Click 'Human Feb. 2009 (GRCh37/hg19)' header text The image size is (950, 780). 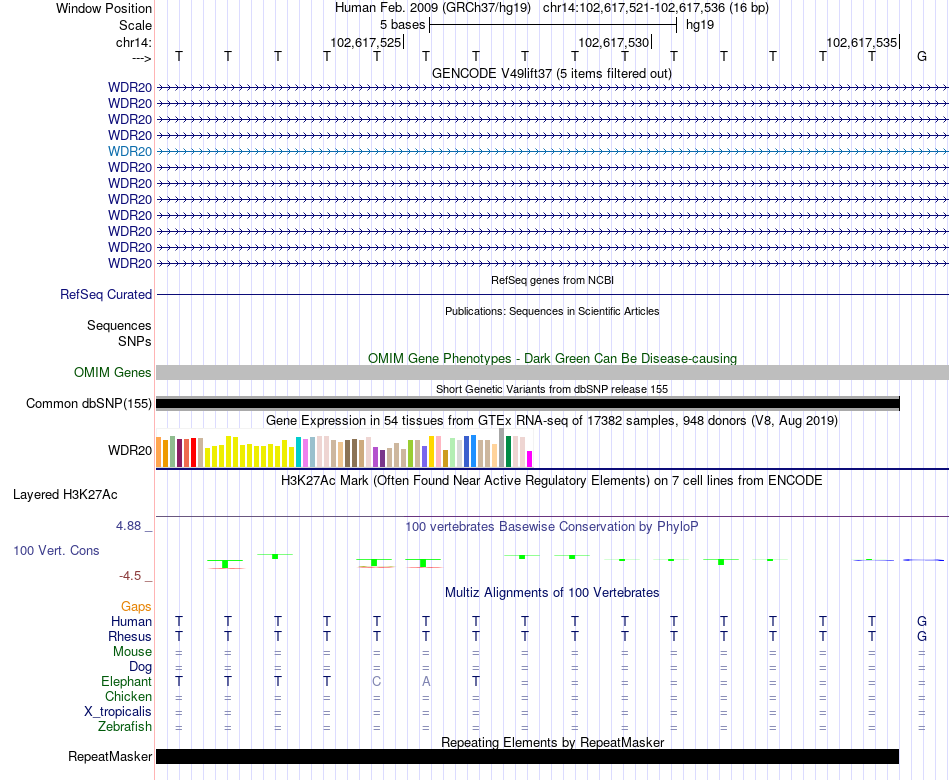pos(433,8)
